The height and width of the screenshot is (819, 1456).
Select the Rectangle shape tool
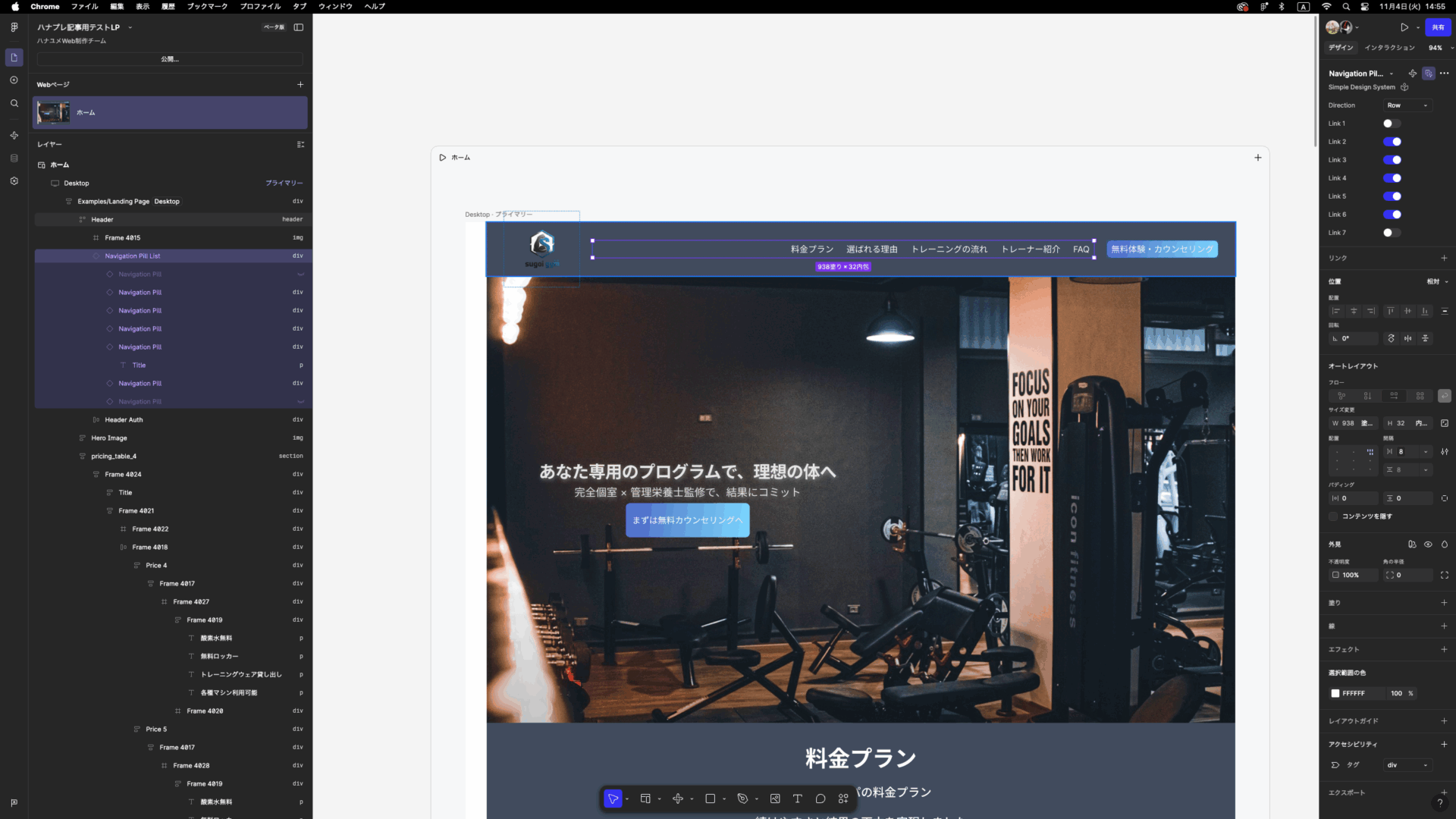click(710, 799)
